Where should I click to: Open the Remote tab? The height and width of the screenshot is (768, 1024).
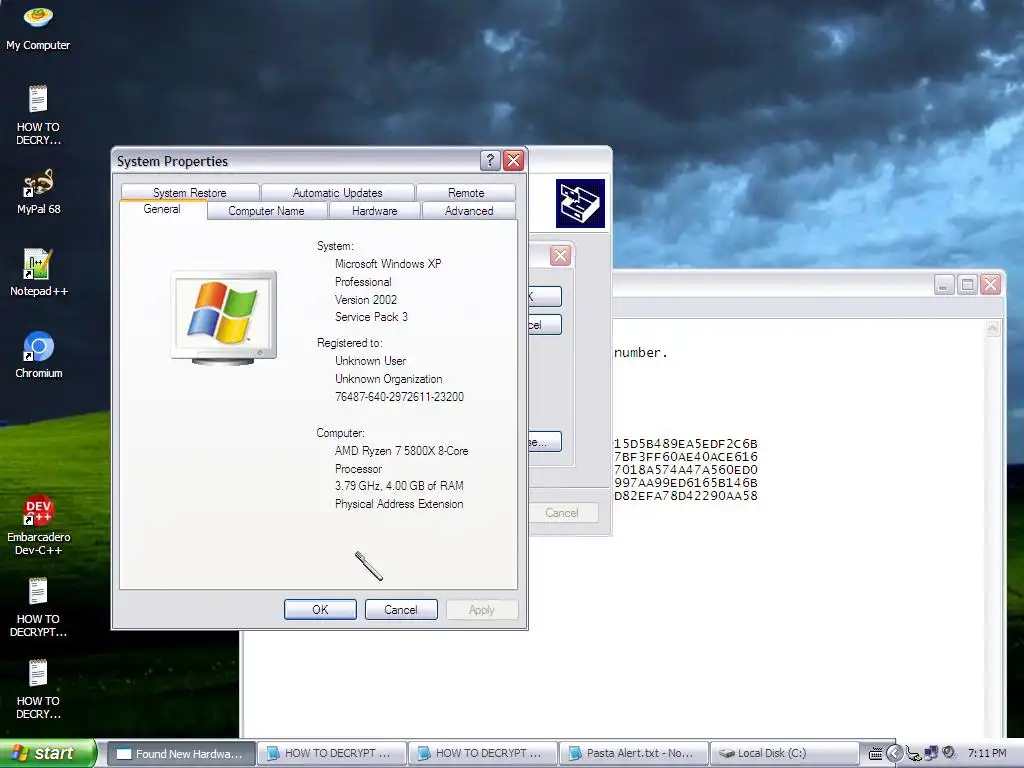click(x=466, y=193)
